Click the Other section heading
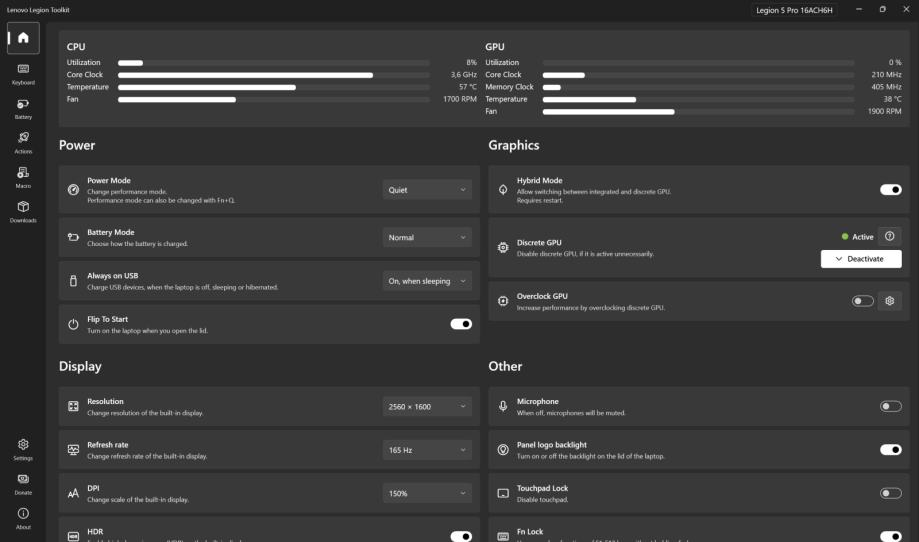Image resolution: width=919 pixels, height=542 pixels. pyautogui.click(x=505, y=366)
